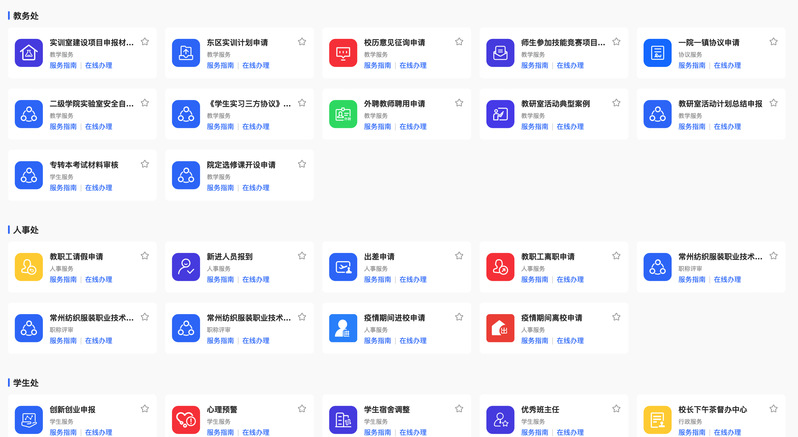Image resolution: width=798 pixels, height=437 pixels.
Task: Click the 师生参加技能竞赛项目 envelope icon
Action: coord(500,53)
